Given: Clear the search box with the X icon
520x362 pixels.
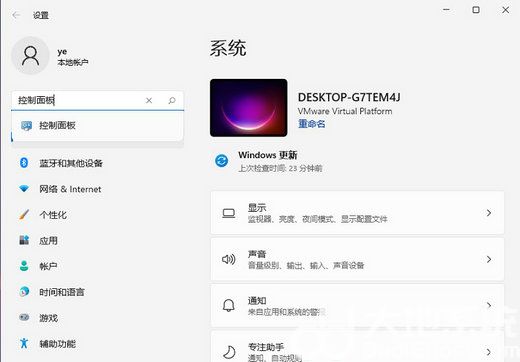Looking at the screenshot, I should point(149,100).
